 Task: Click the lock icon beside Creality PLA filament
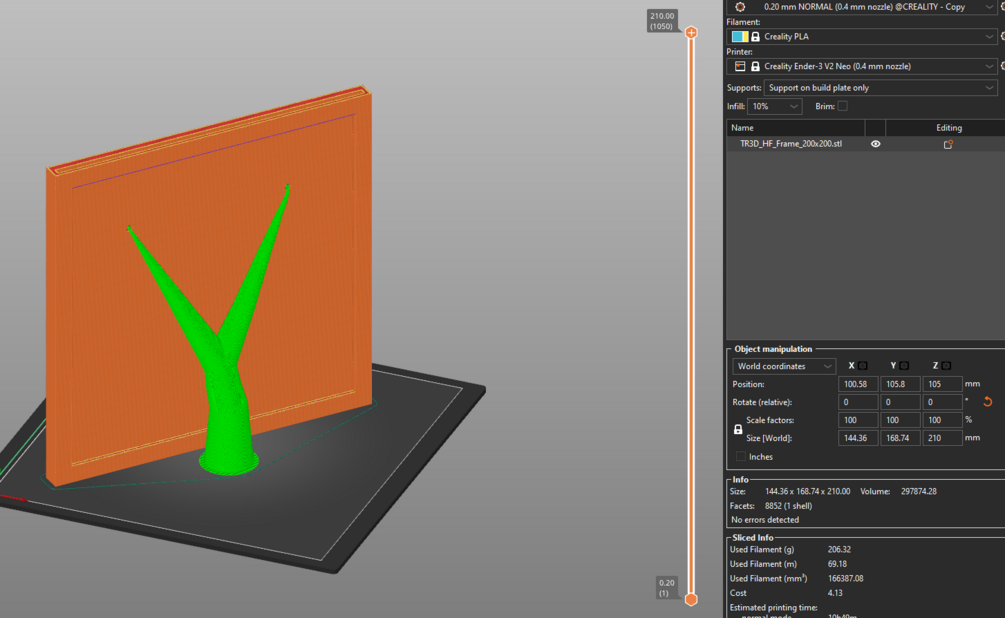pyautogui.click(x=756, y=36)
